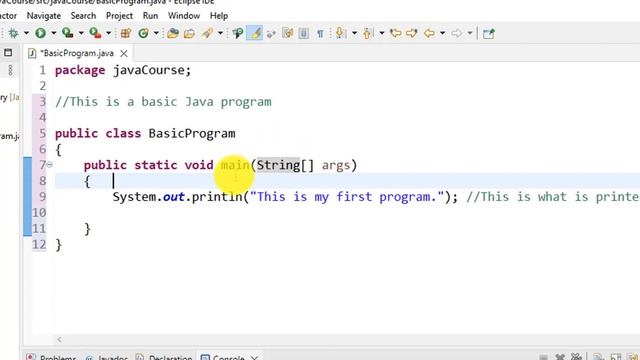640x360 pixels.
Task: Click the Open Type icon
Action: pyautogui.click(x=173, y=33)
